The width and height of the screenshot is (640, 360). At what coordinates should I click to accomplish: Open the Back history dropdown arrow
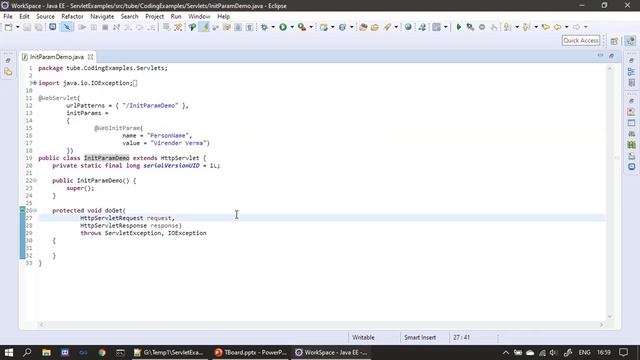(x=567, y=27)
